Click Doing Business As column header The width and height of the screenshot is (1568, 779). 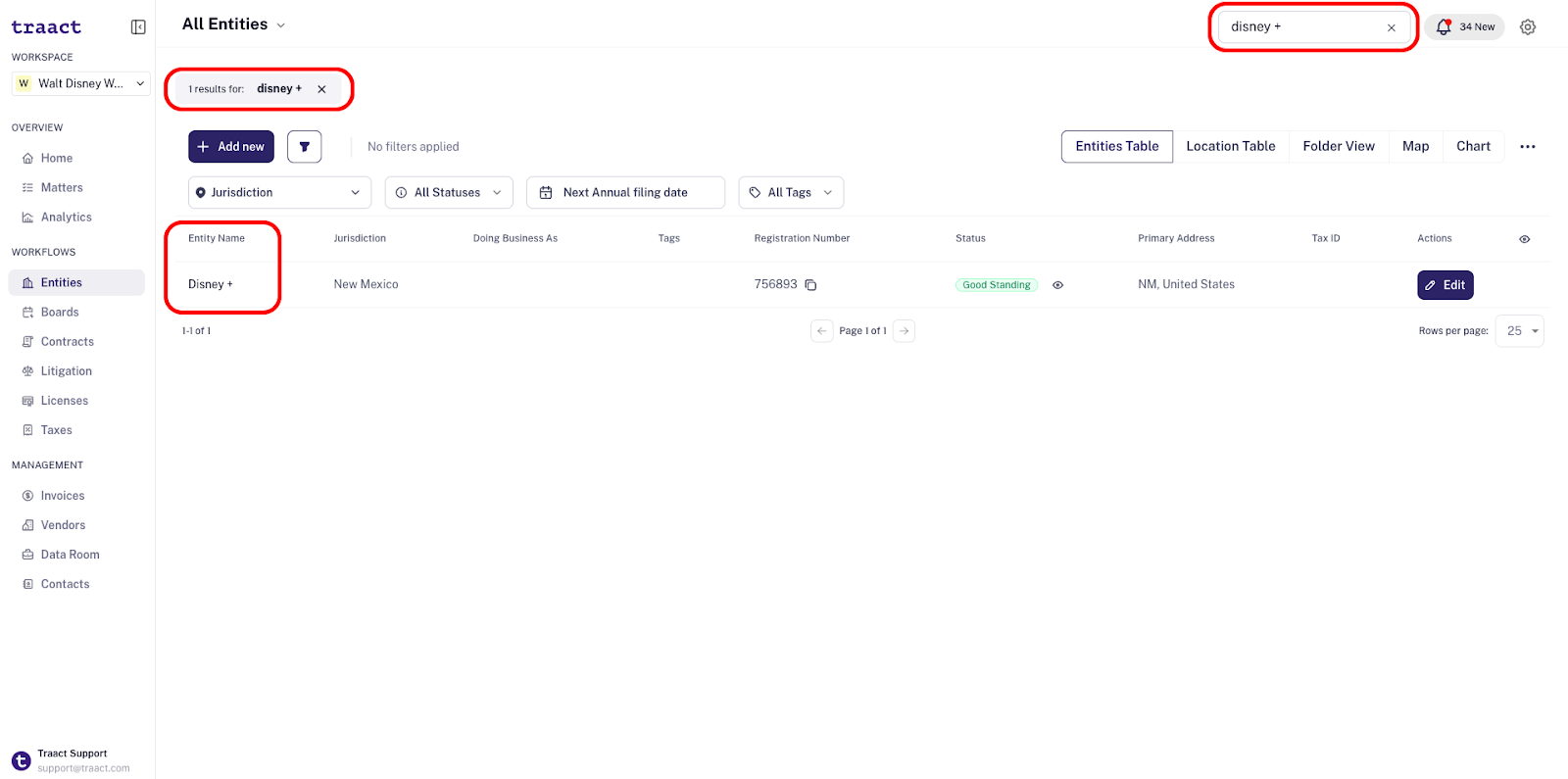click(x=515, y=239)
